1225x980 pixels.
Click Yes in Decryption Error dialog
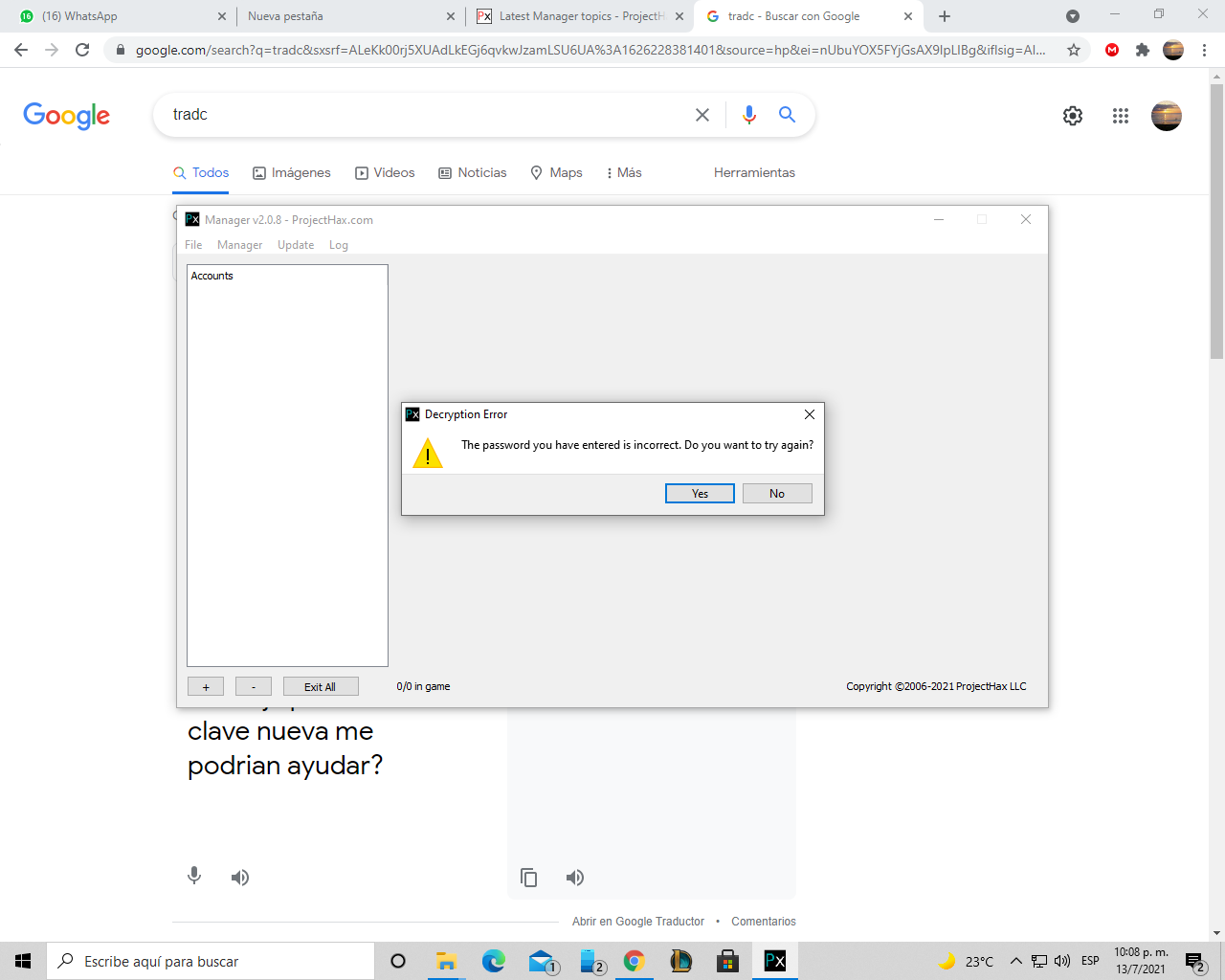700,494
